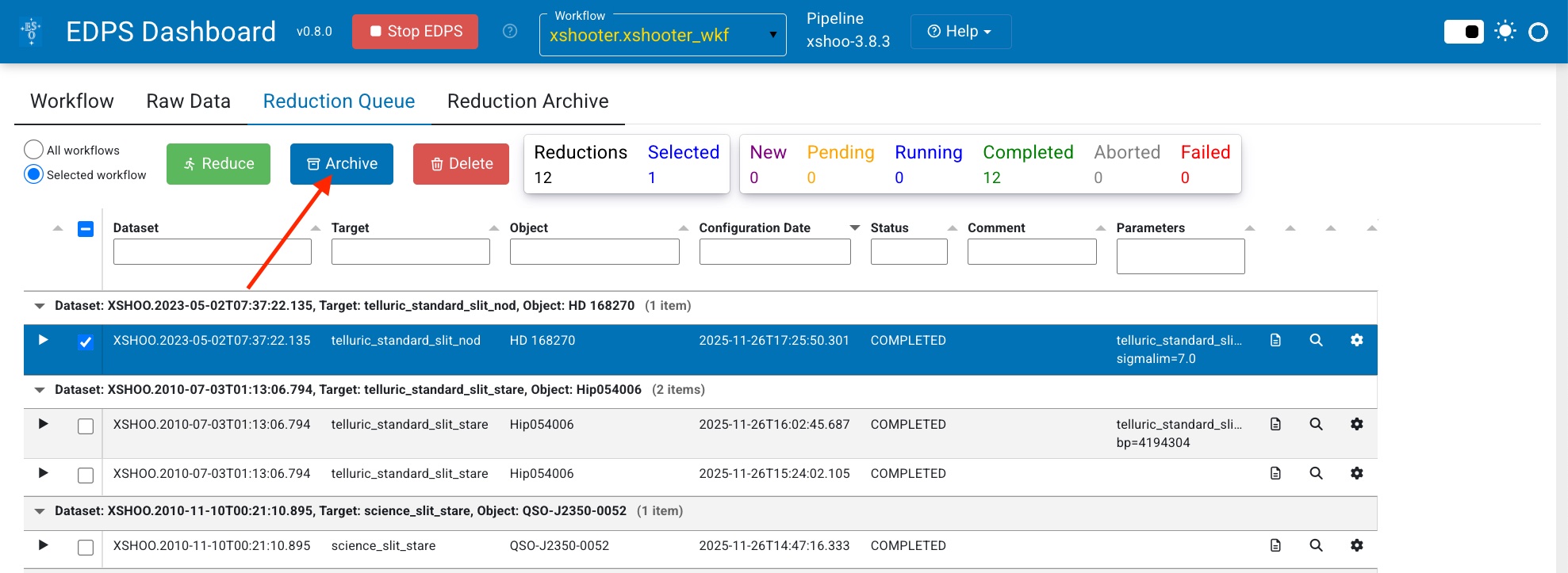
Task: Focus the Comment filter input
Action: click(x=1032, y=252)
